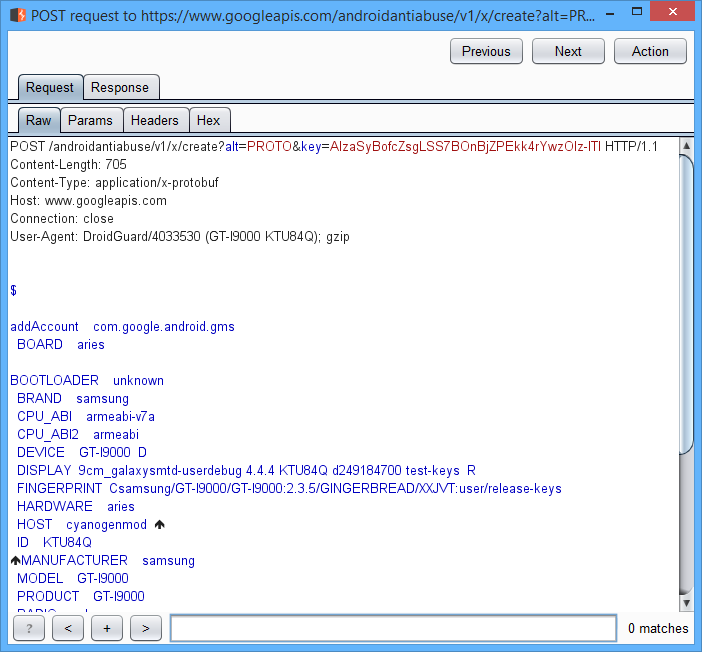
Task: Click the Content-Length: 705 header line
Action: click(68, 164)
